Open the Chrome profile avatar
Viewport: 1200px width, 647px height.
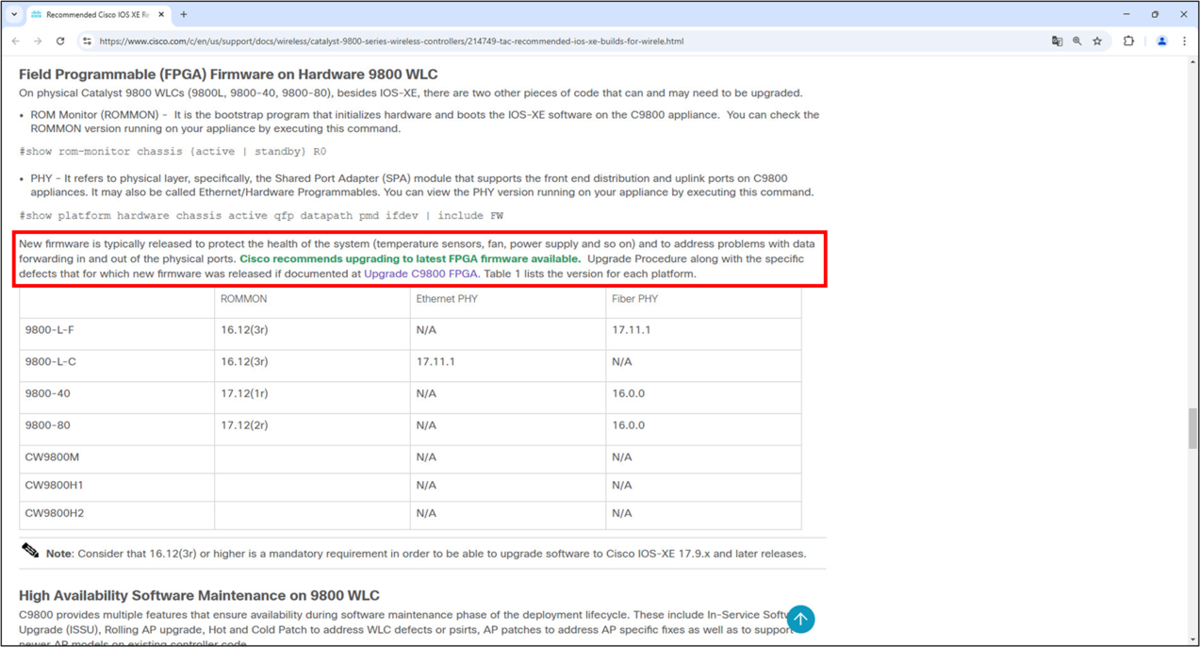point(1161,41)
